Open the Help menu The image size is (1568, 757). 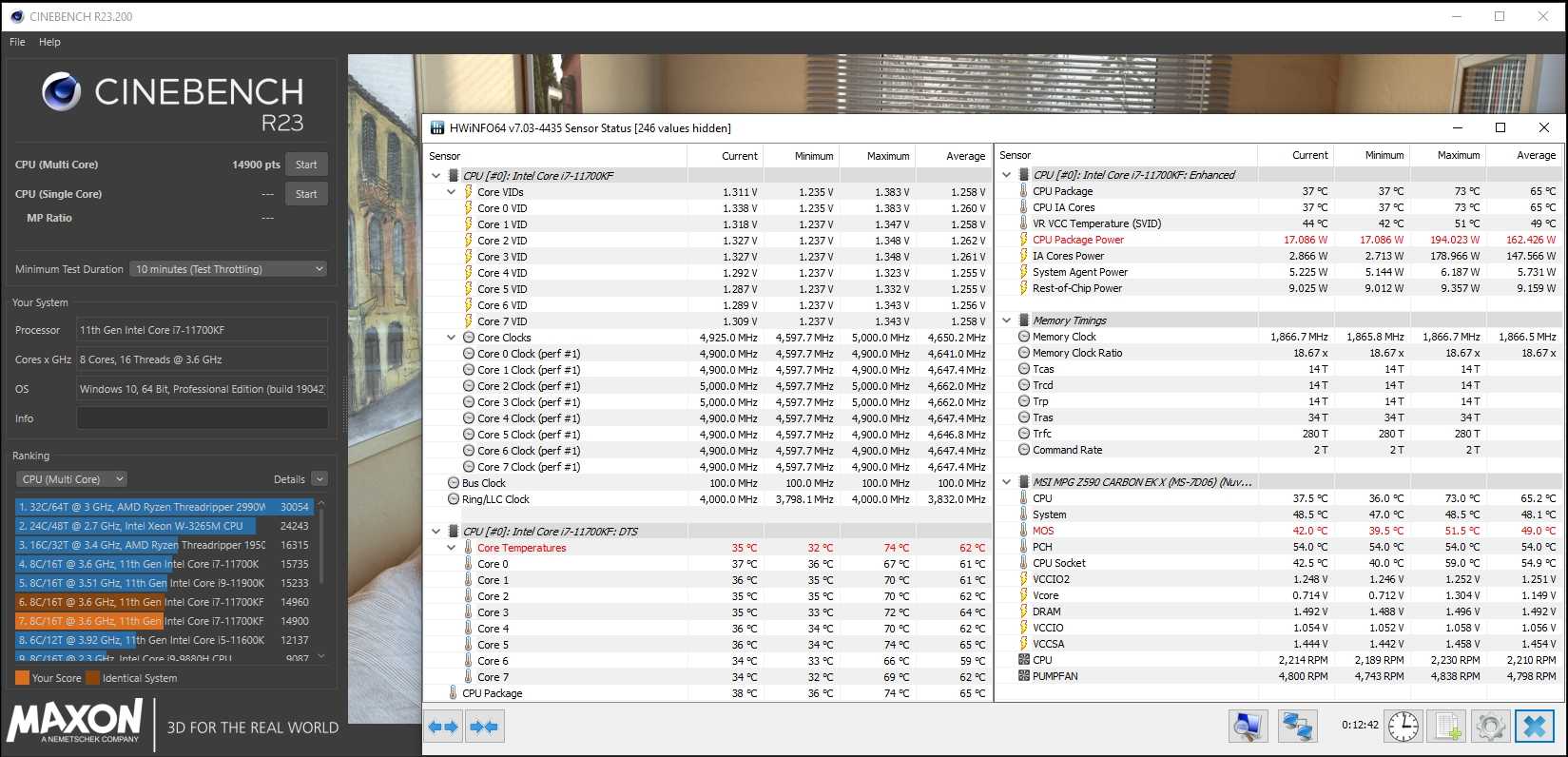(x=49, y=42)
